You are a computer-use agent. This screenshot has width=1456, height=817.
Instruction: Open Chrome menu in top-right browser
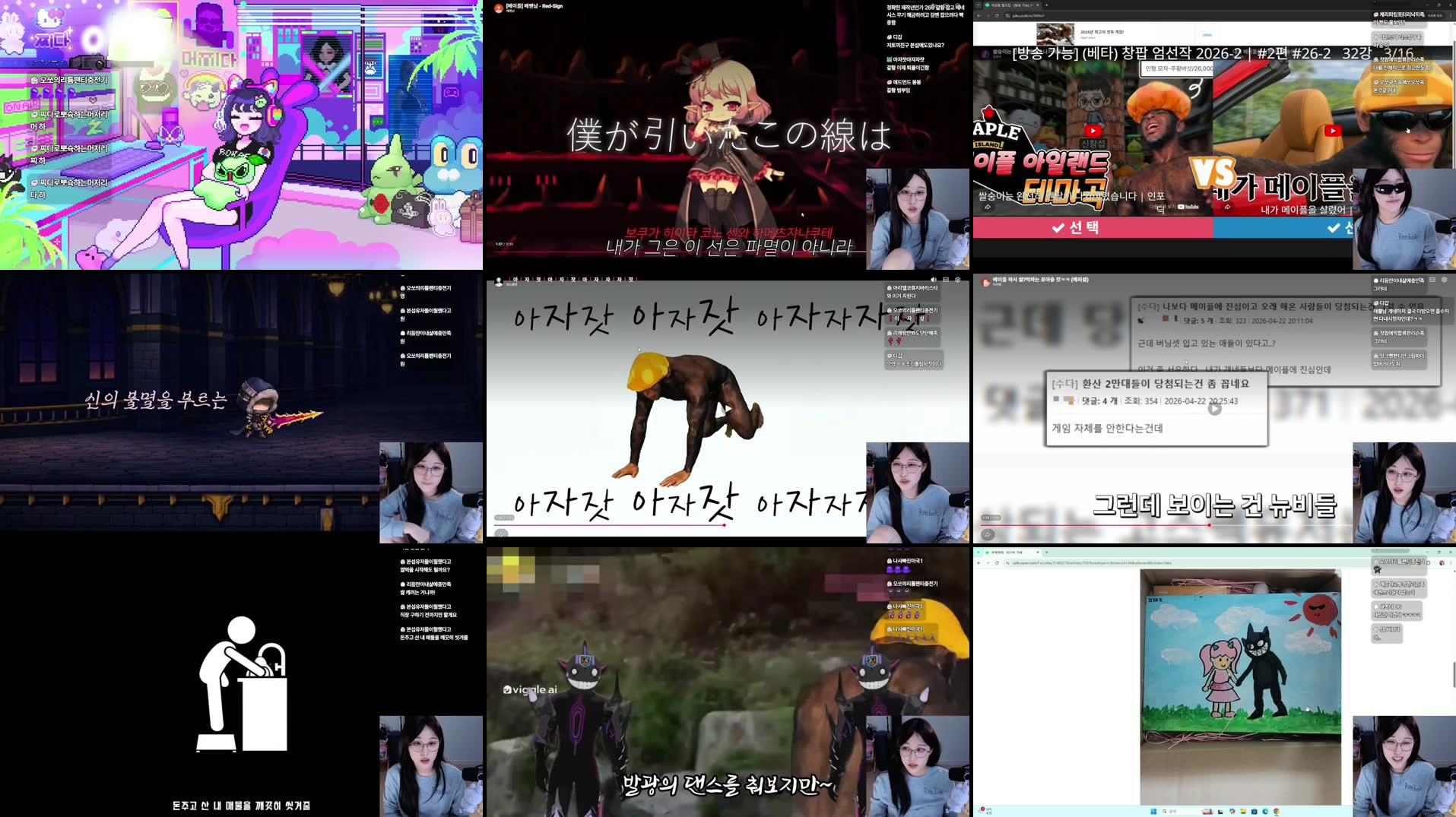click(x=1449, y=15)
